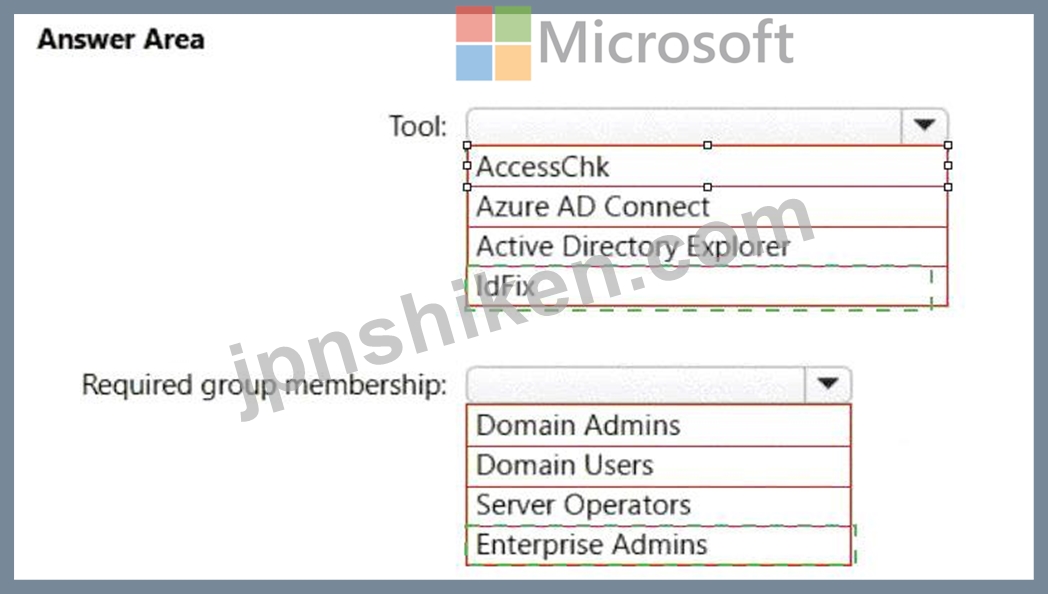
Task: Pick Enterprise Admins group
Action: coord(658,545)
